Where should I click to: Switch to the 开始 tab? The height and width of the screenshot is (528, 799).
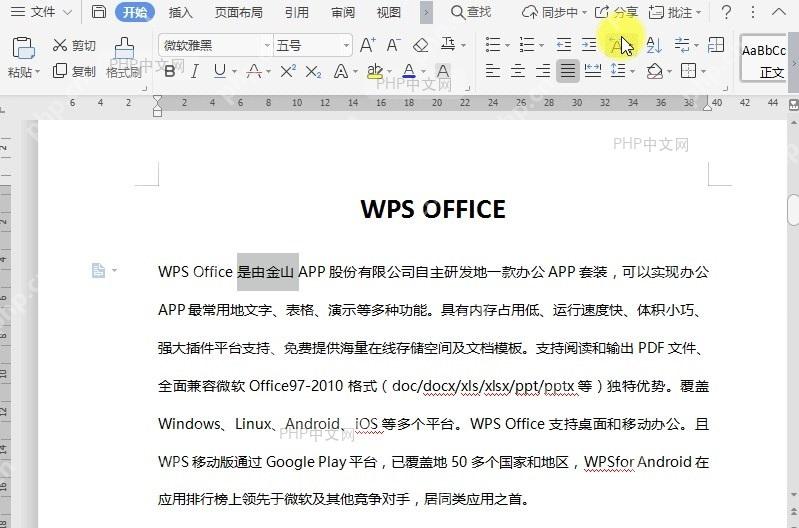[135, 12]
